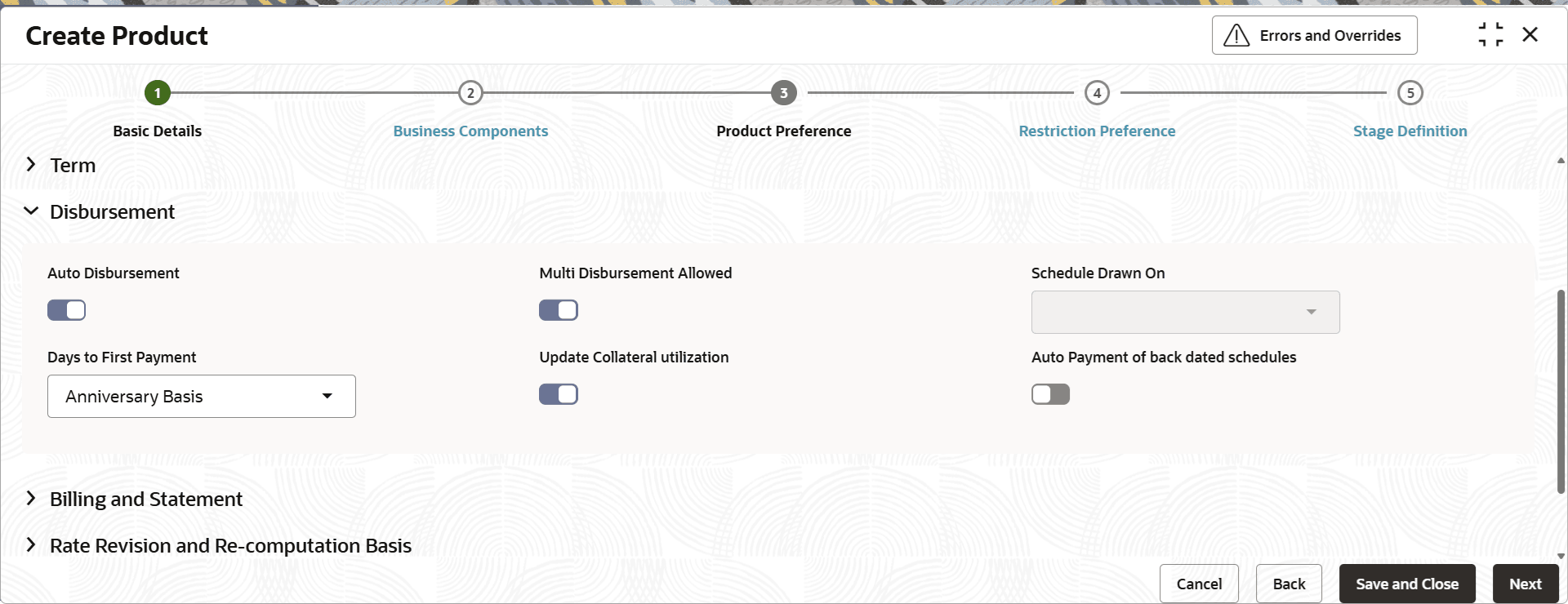Viewport: 1568px width, 604px height.
Task: Open the Restriction Preference step
Action: pyautogui.click(x=1097, y=131)
